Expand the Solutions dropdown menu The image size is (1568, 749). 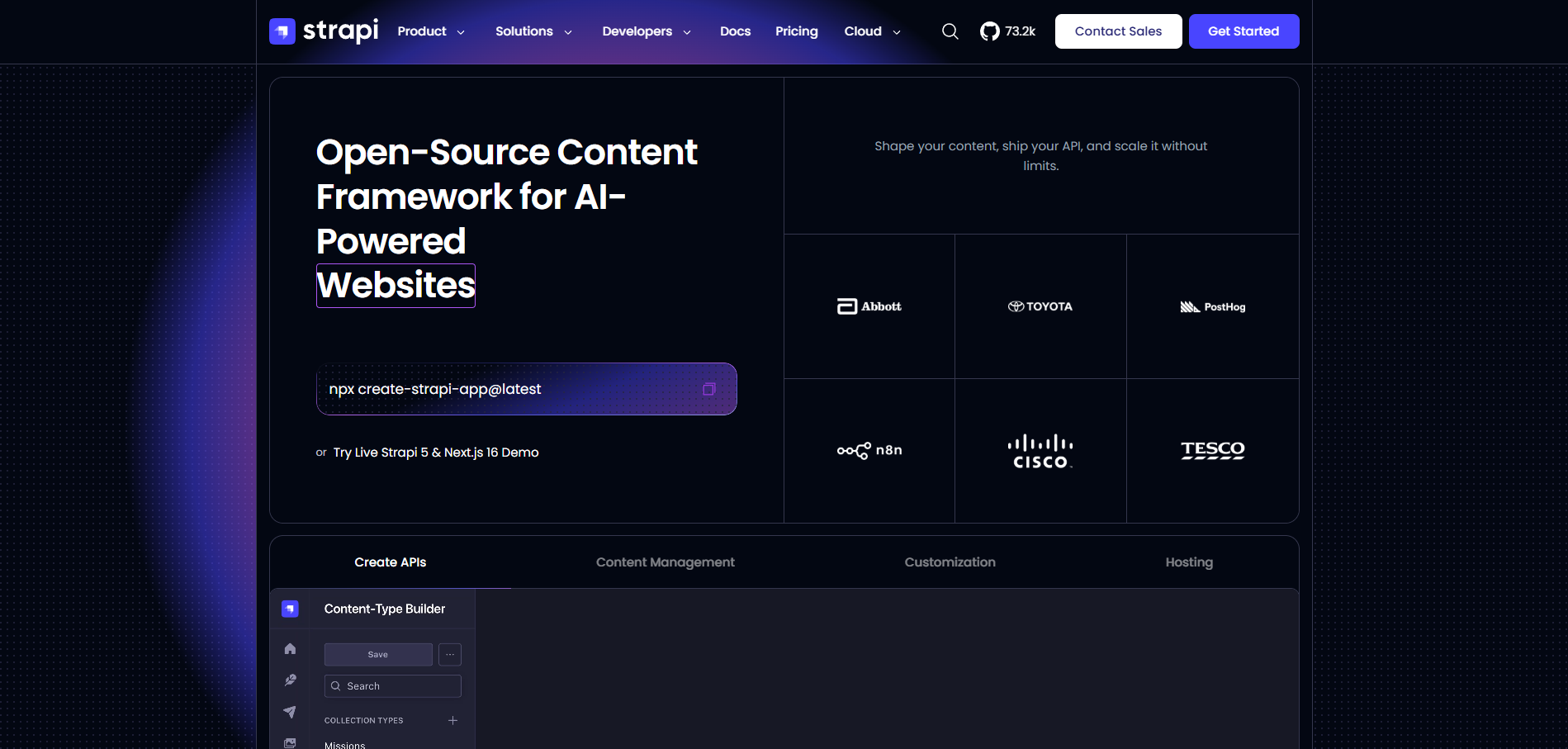pos(533,31)
